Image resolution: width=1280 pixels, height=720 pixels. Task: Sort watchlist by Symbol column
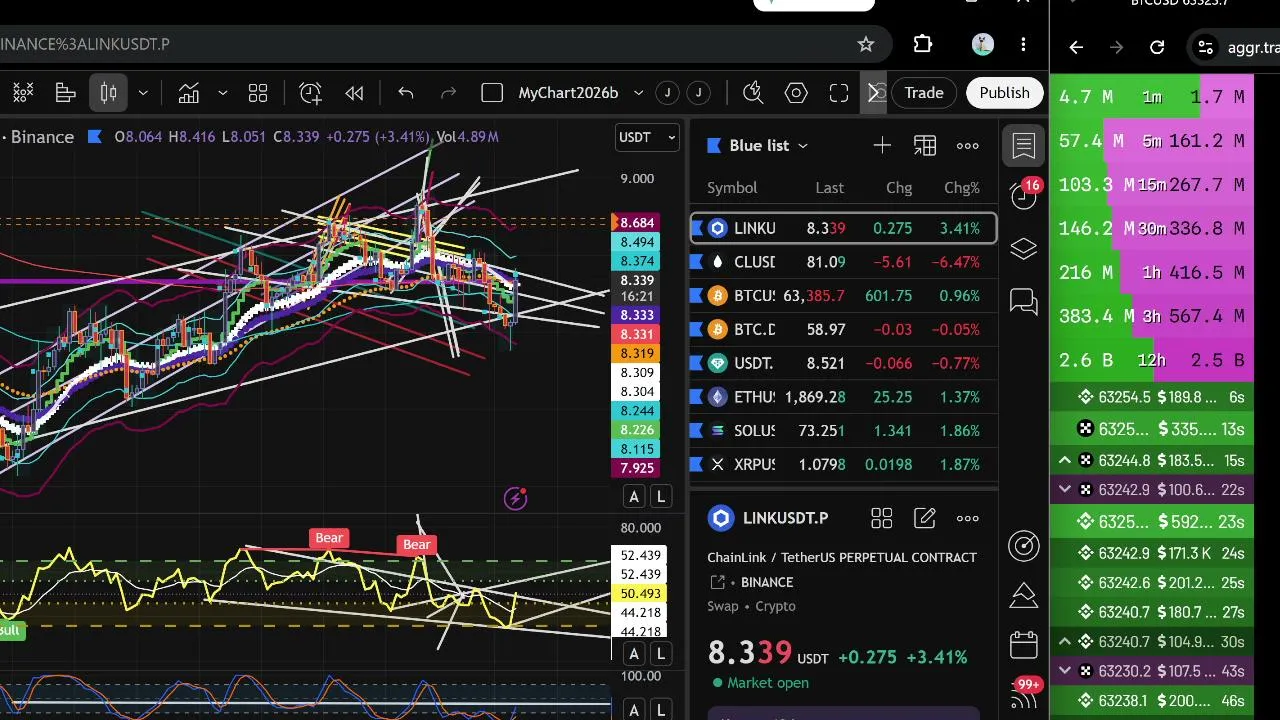(732, 188)
